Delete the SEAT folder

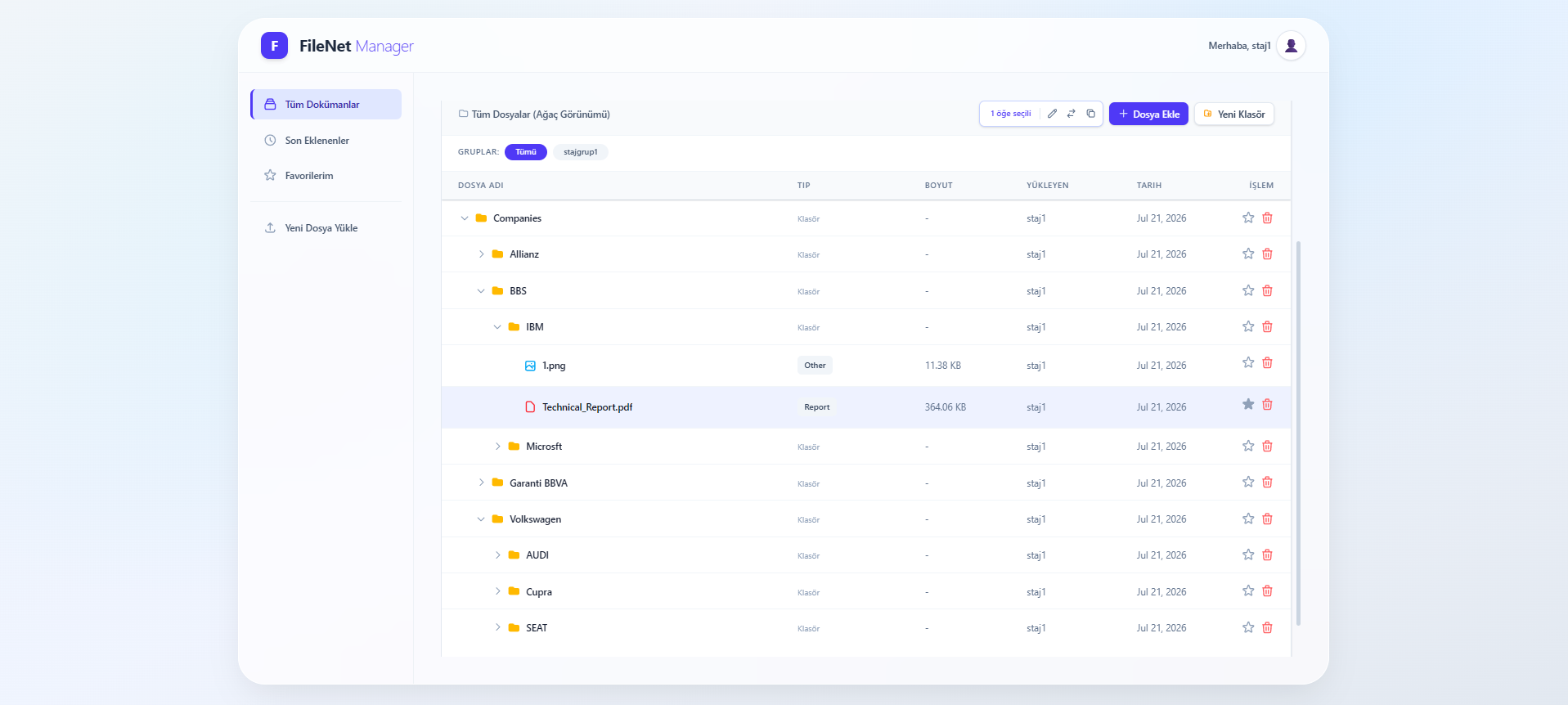[x=1267, y=627]
